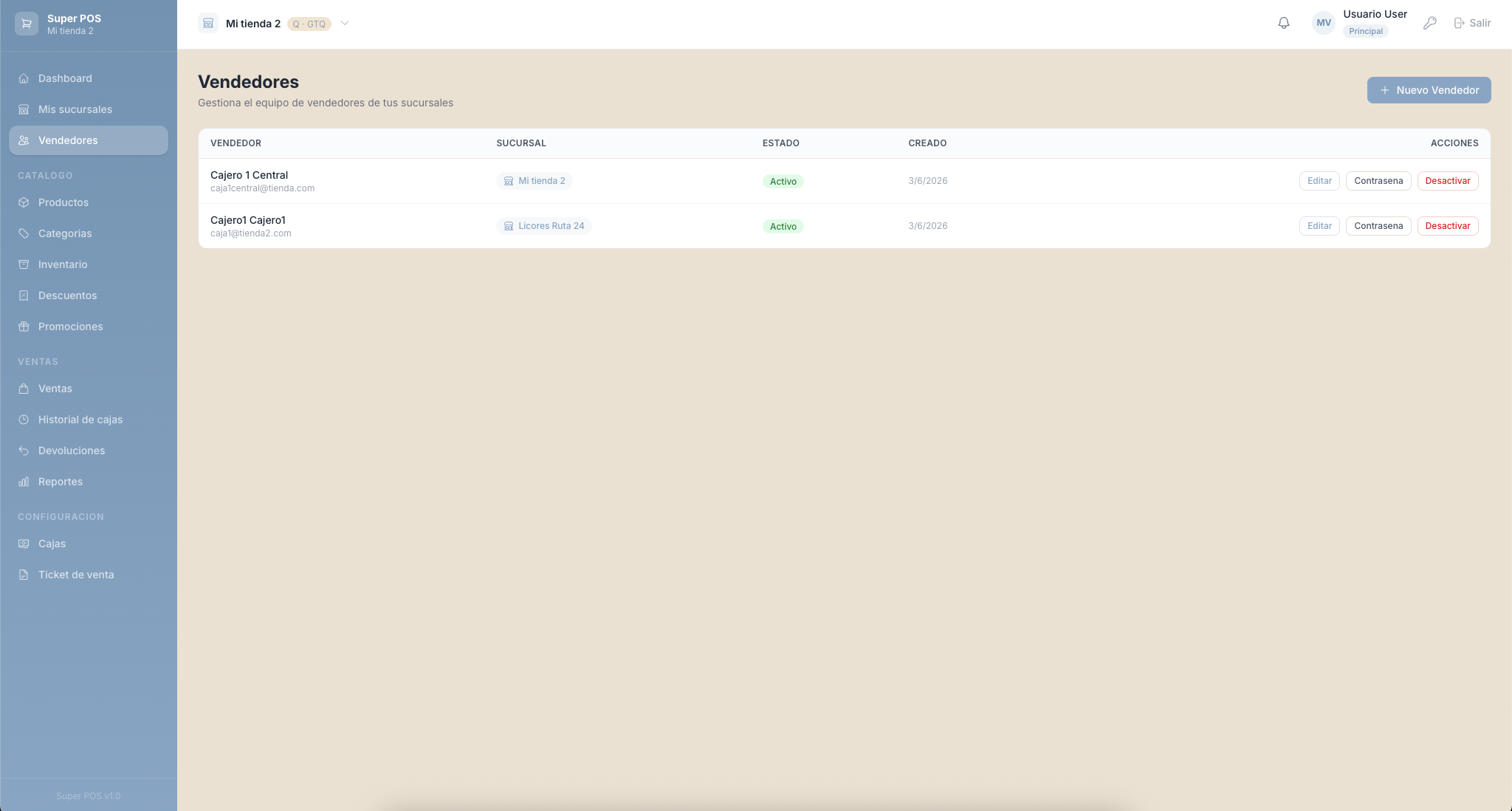Open Ticket de venta settings
1512x811 pixels.
75,575
